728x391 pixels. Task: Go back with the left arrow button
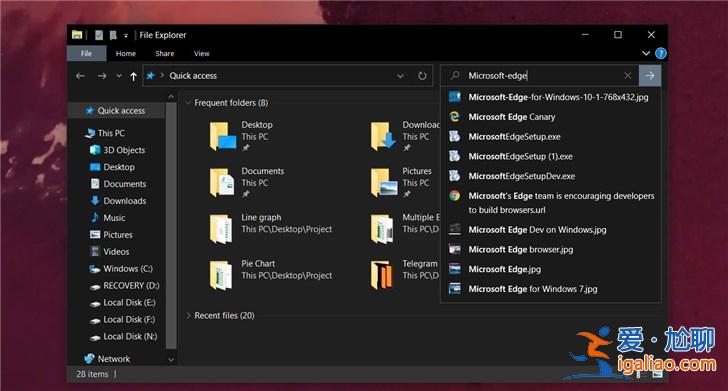click(80, 76)
